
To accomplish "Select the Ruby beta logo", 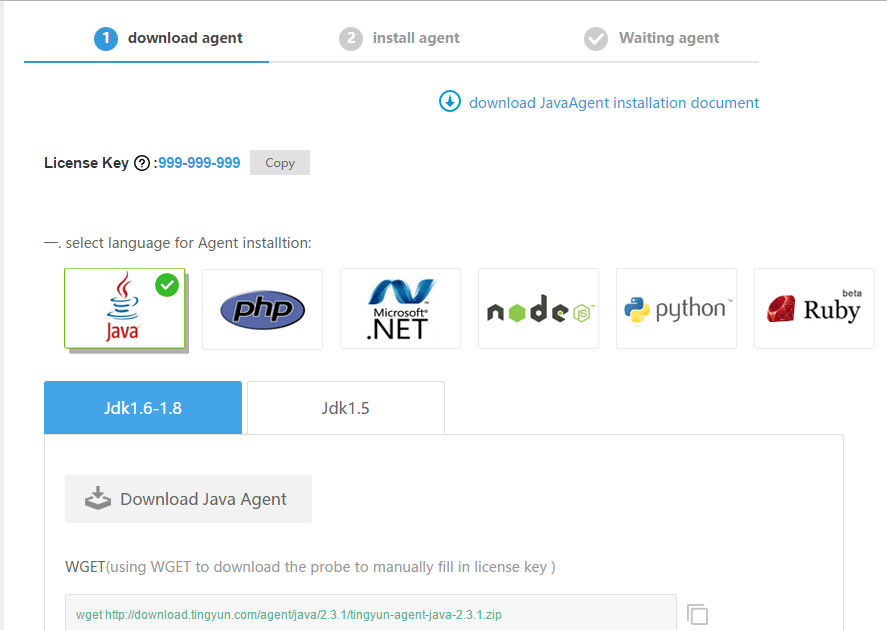I will [814, 309].
